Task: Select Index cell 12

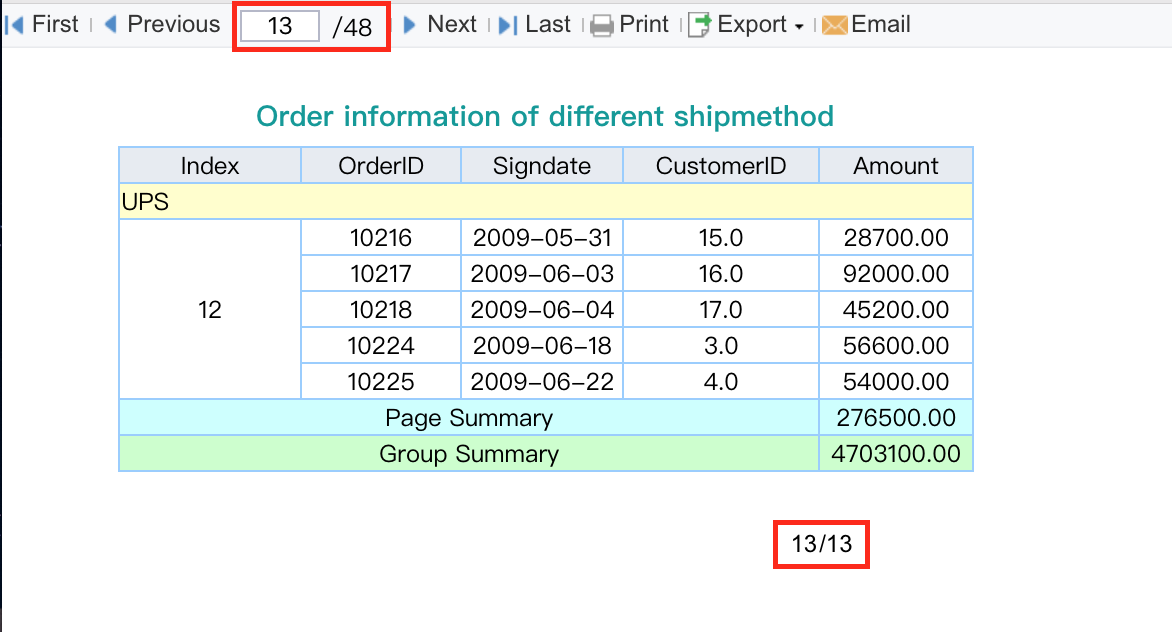Action: (210, 309)
